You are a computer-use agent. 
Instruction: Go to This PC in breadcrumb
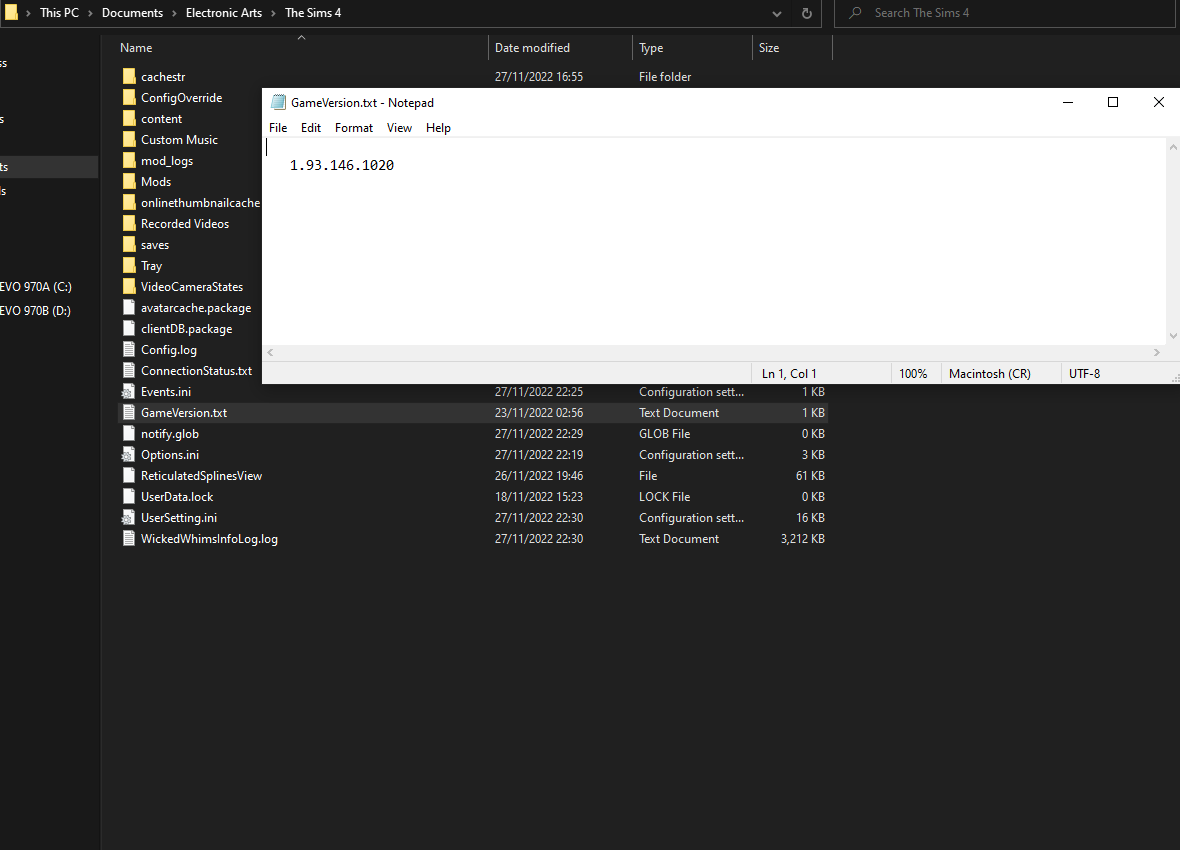(59, 13)
